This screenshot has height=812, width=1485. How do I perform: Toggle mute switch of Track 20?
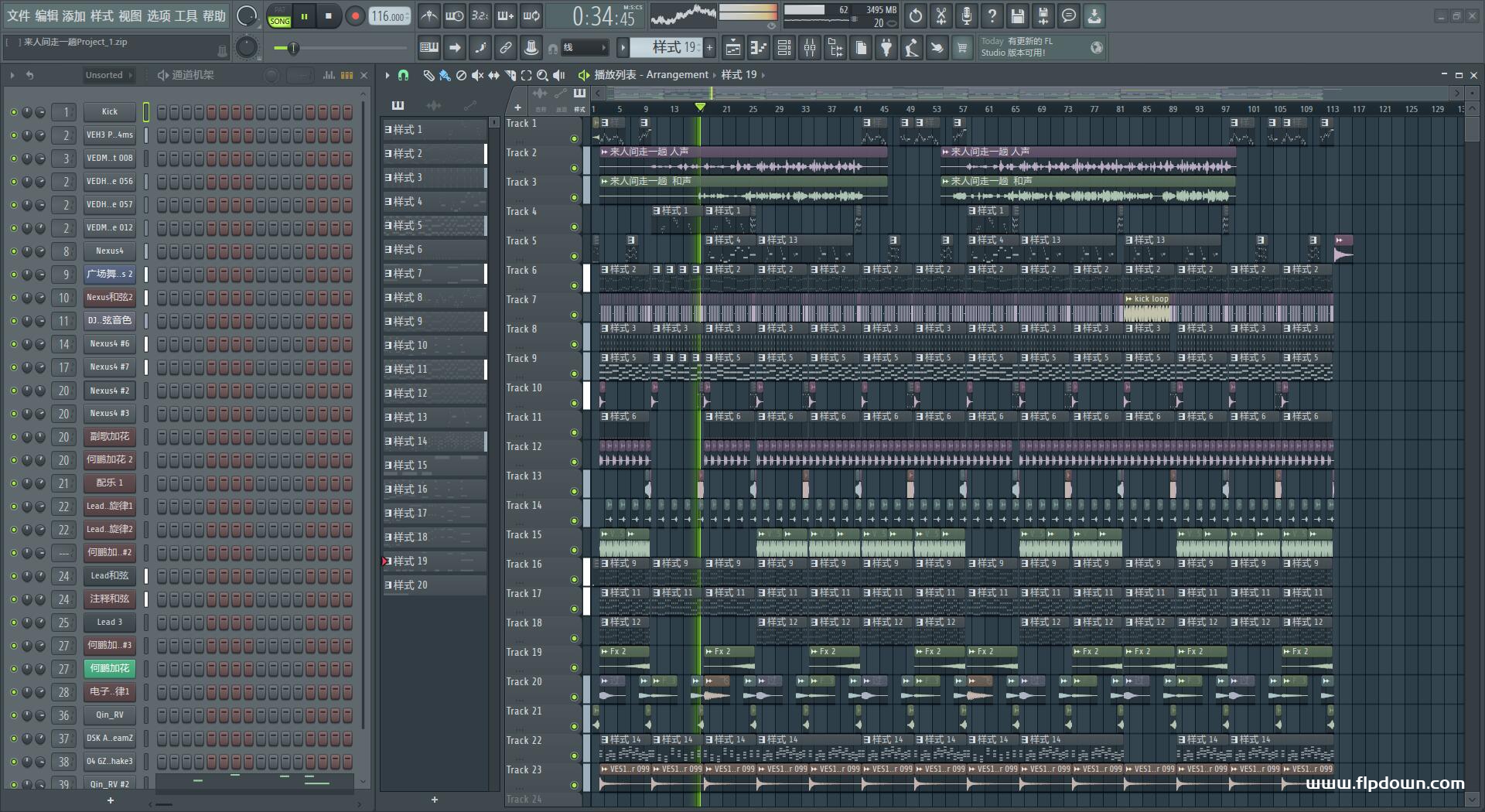[574, 697]
